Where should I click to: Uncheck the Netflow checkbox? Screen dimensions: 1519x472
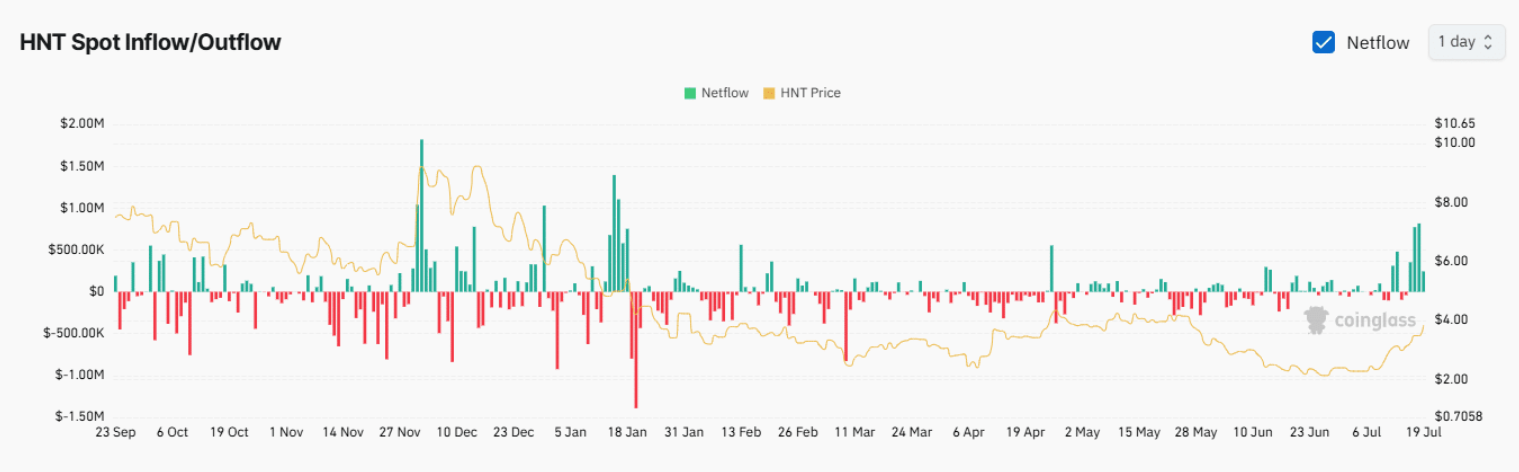click(1324, 42)
